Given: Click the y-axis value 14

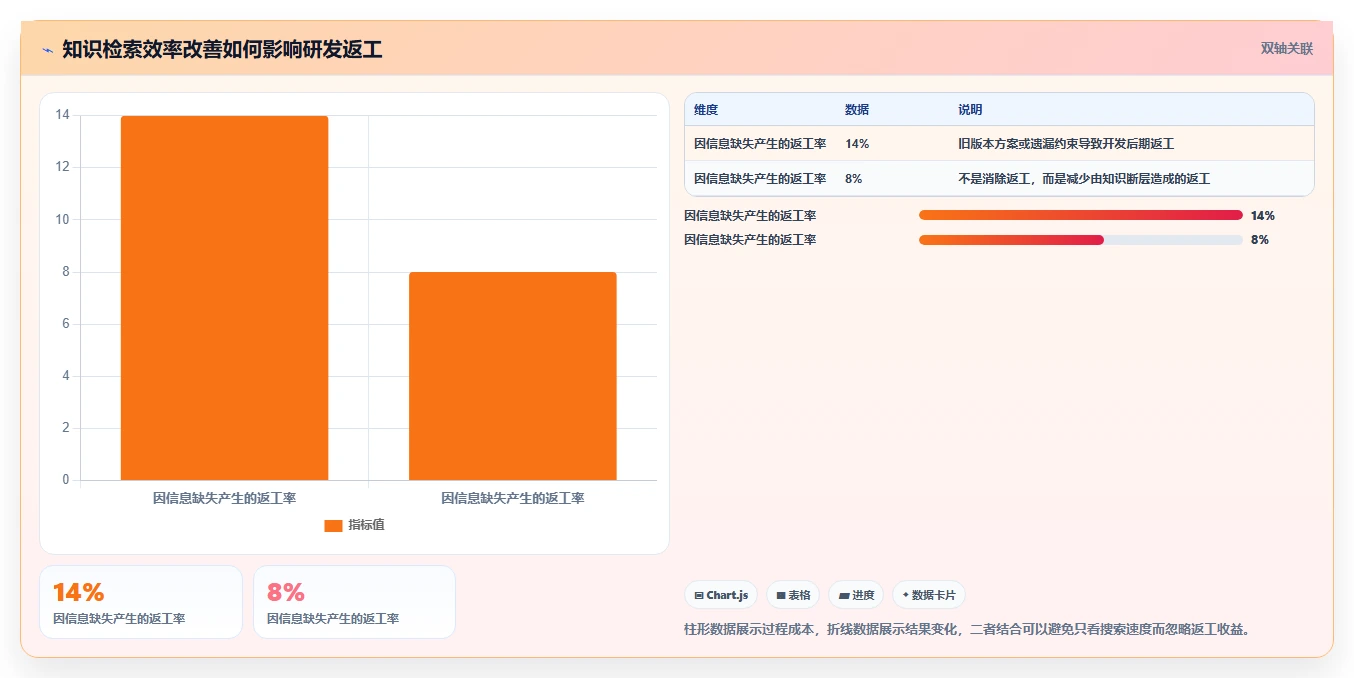Looking at the screenshot, I should 63,115.
